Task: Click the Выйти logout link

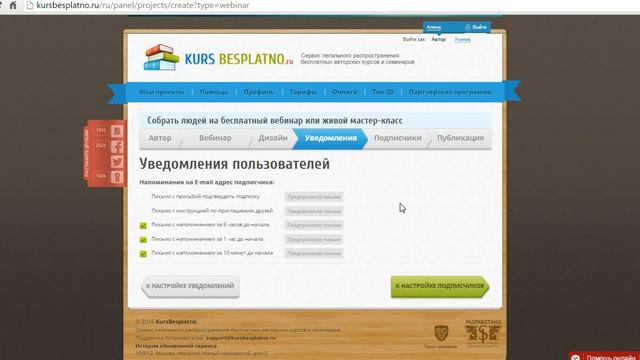Action: 480,27
